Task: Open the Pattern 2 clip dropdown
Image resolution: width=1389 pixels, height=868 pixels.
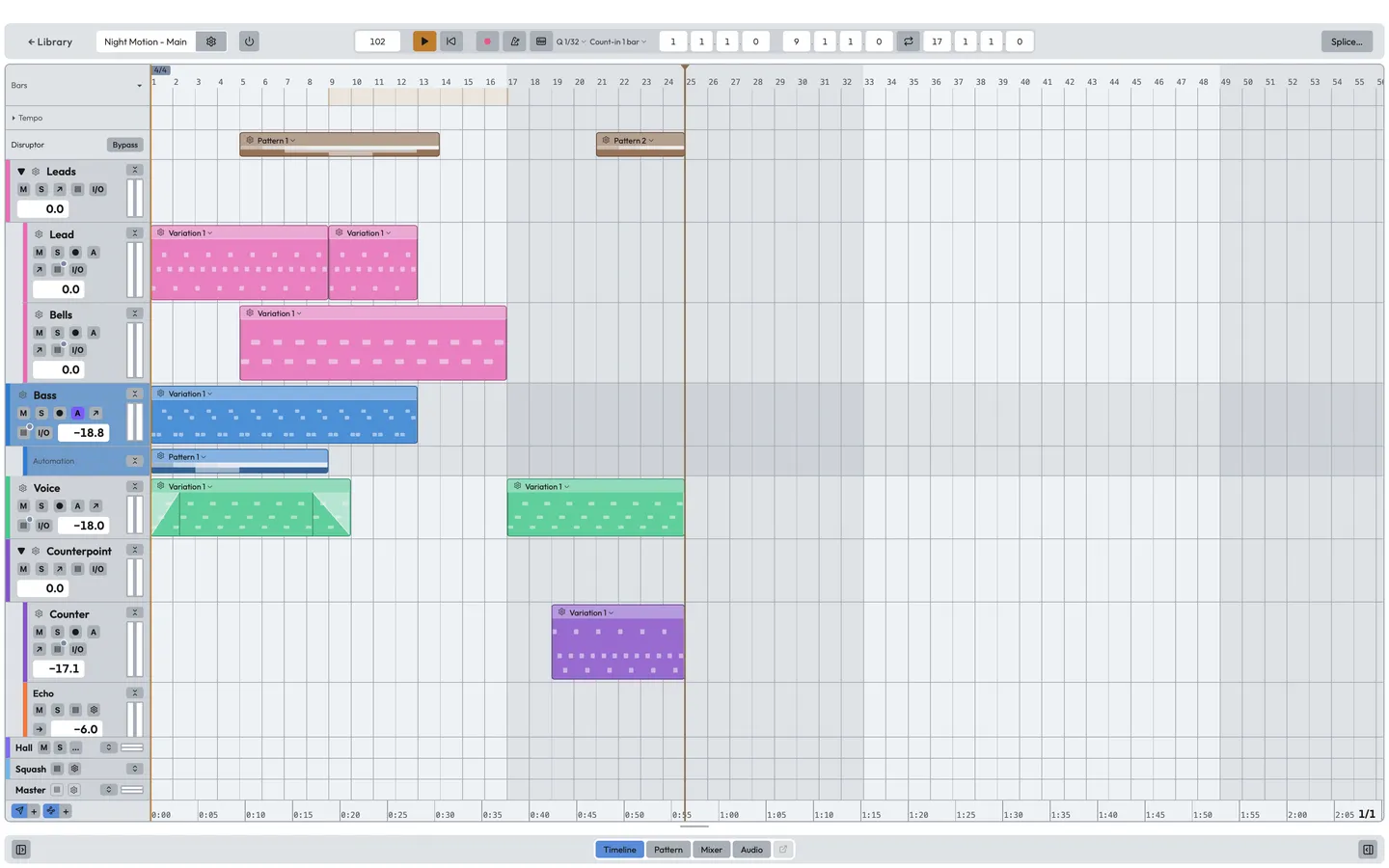Action: pos(634,140)
